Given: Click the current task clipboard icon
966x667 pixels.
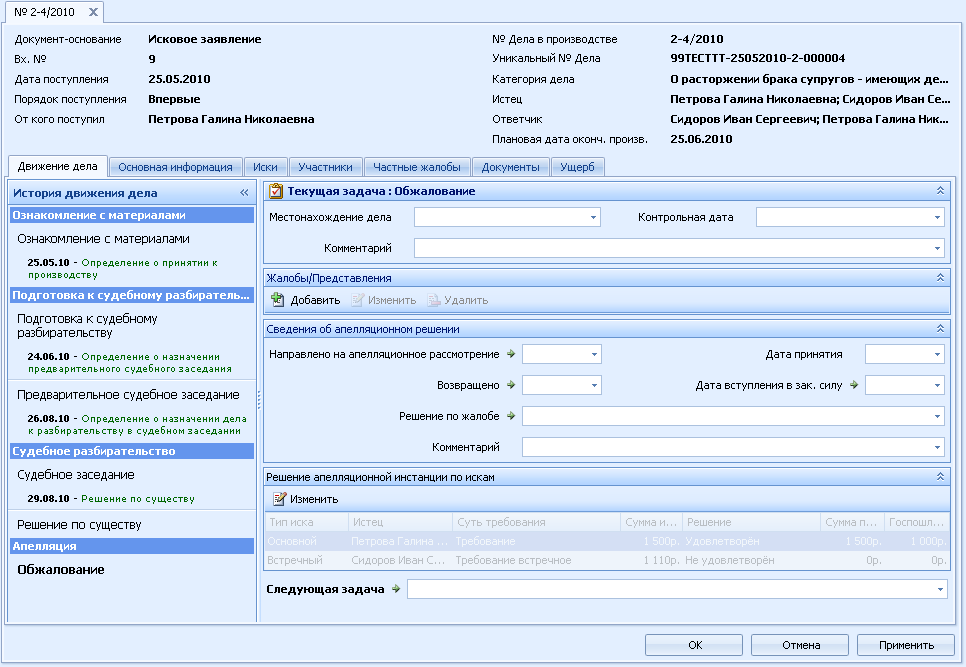Looking at the screenshot, I should pos(275,192).
